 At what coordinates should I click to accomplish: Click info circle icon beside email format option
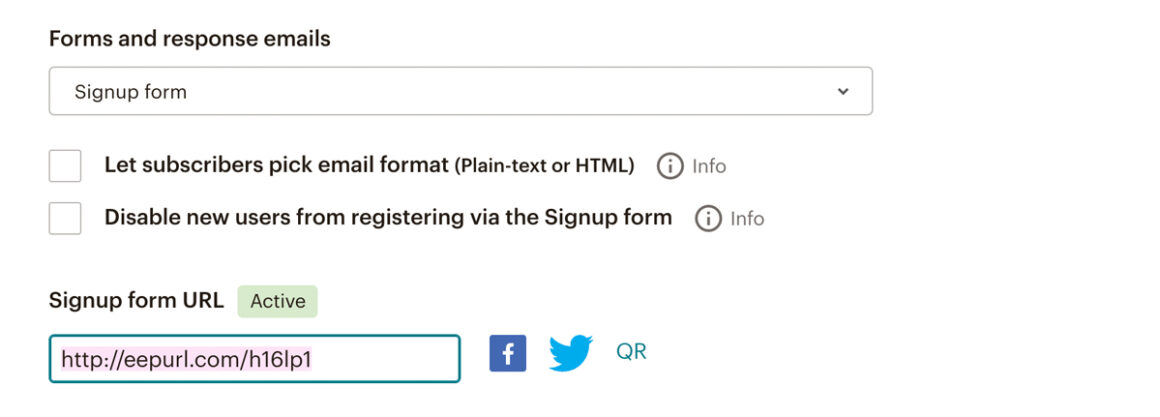tap(670, 166)
